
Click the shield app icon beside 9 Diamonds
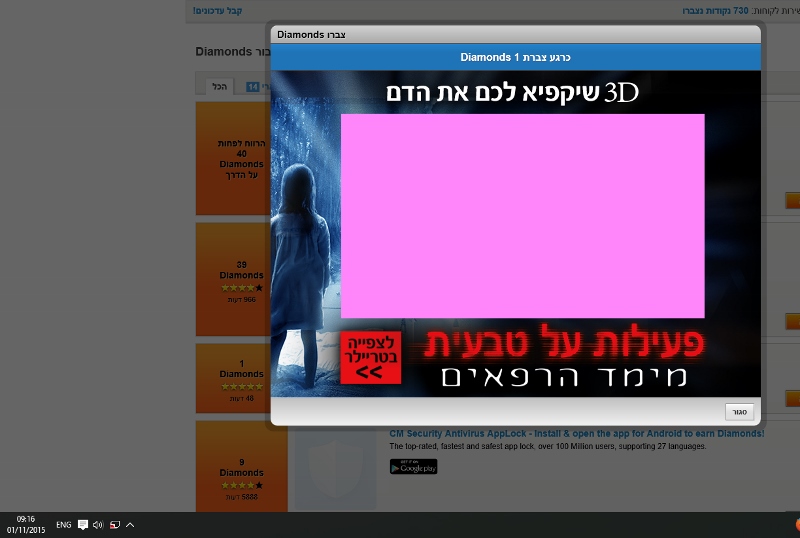[x=331, y=467]
